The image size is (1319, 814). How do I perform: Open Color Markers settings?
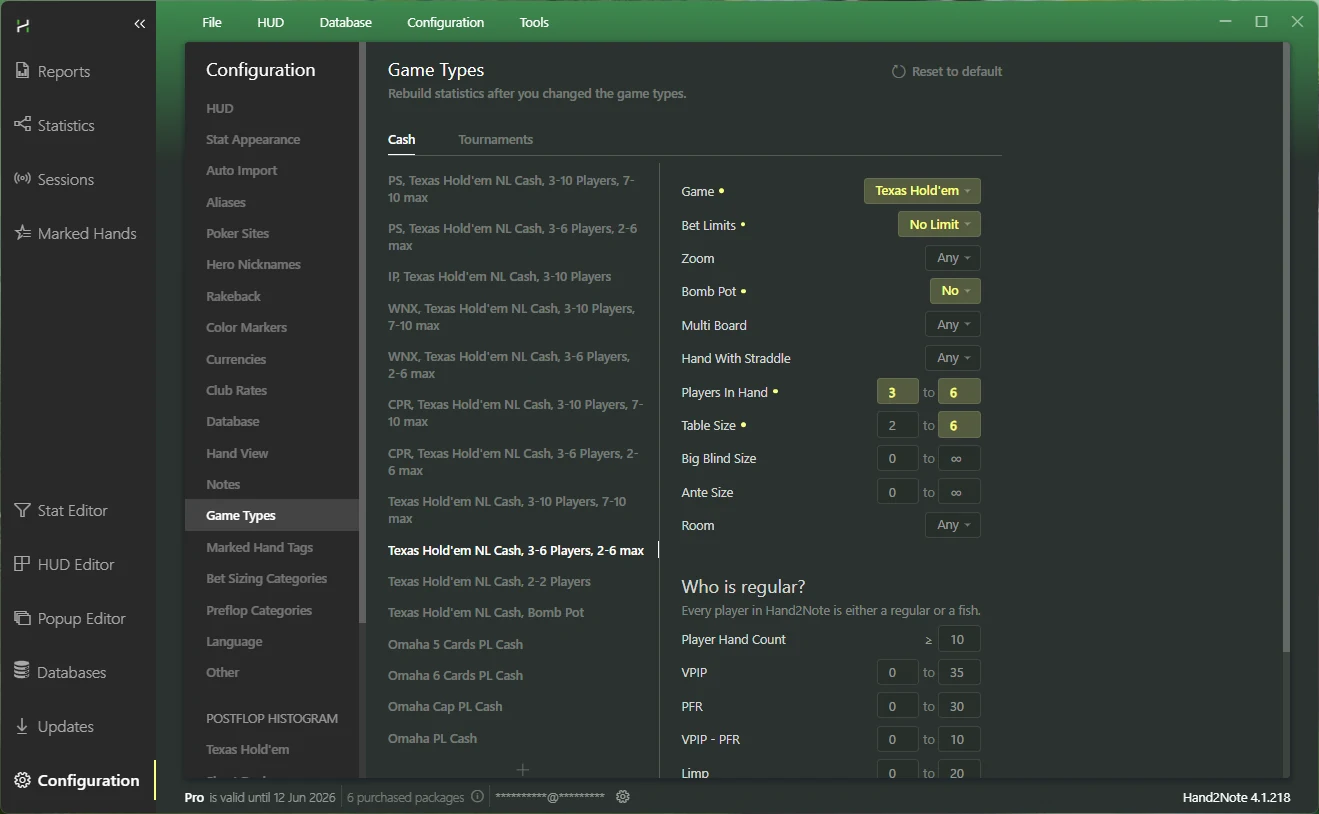point(246,328)
